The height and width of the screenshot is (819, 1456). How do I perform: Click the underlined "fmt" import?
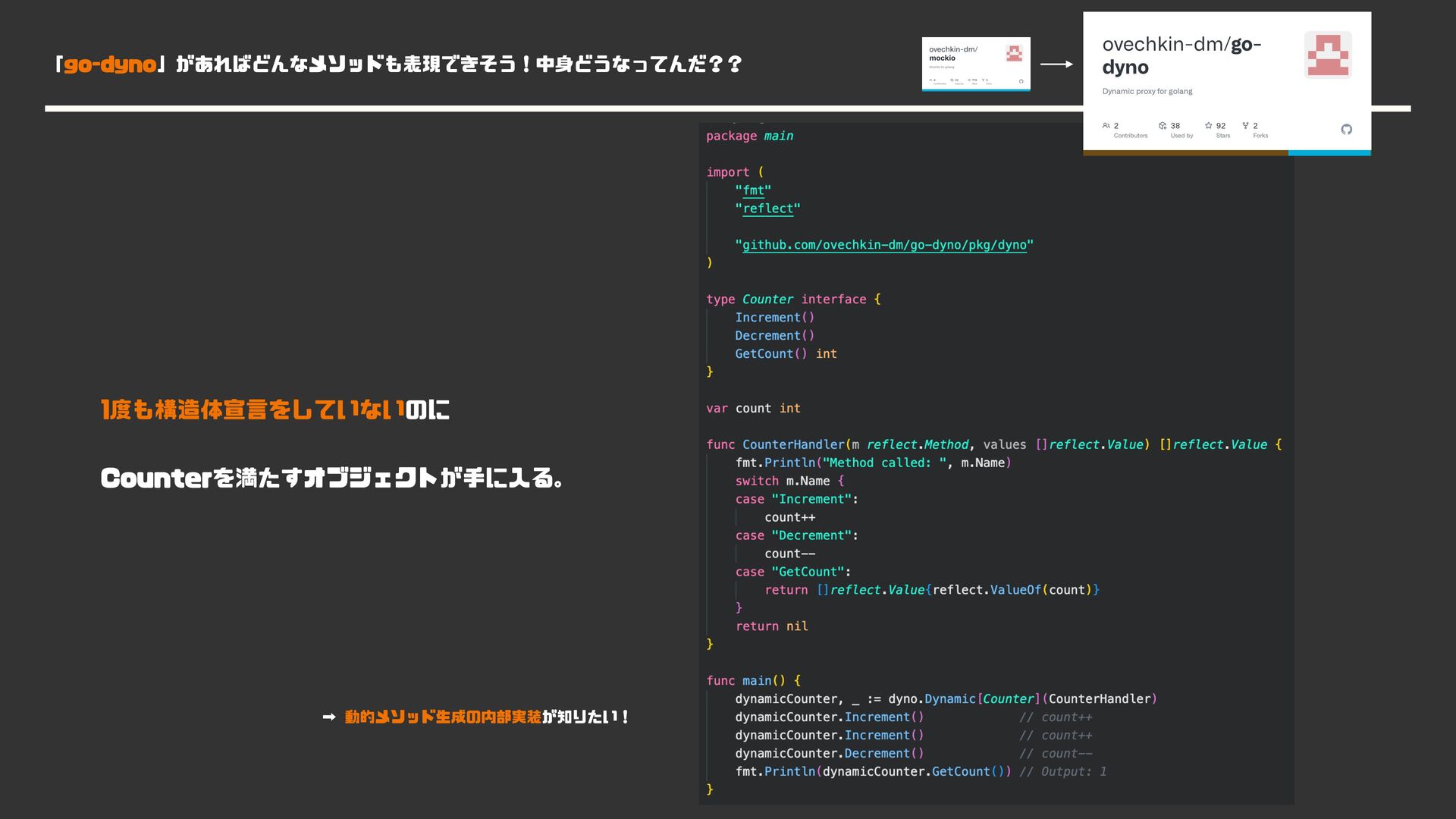[x=753, y=190]
